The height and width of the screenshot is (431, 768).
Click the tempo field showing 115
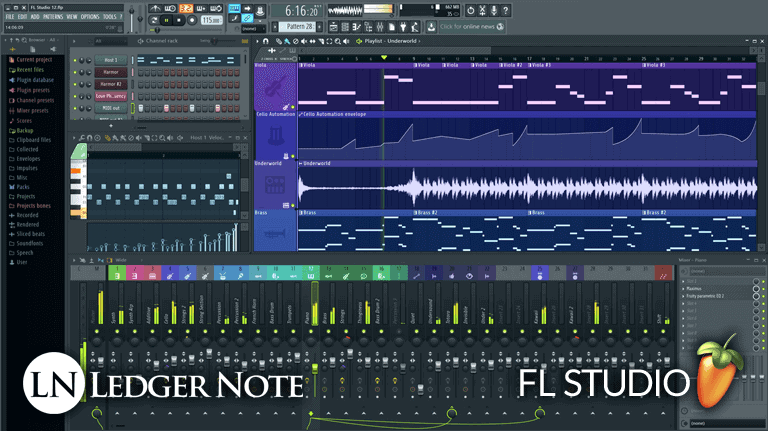click(211, 20)
